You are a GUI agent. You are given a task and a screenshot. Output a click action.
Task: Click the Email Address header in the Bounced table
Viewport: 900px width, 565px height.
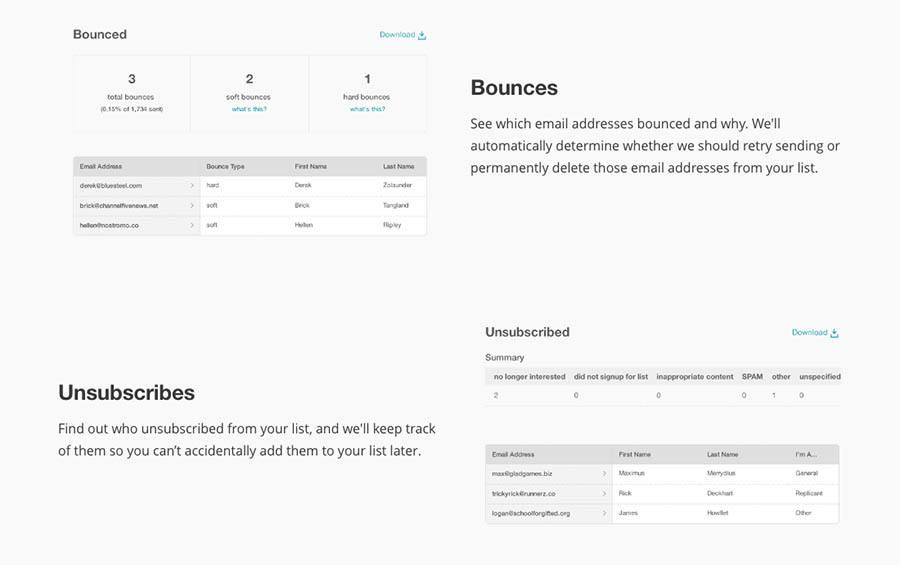(x=101, y=166)
